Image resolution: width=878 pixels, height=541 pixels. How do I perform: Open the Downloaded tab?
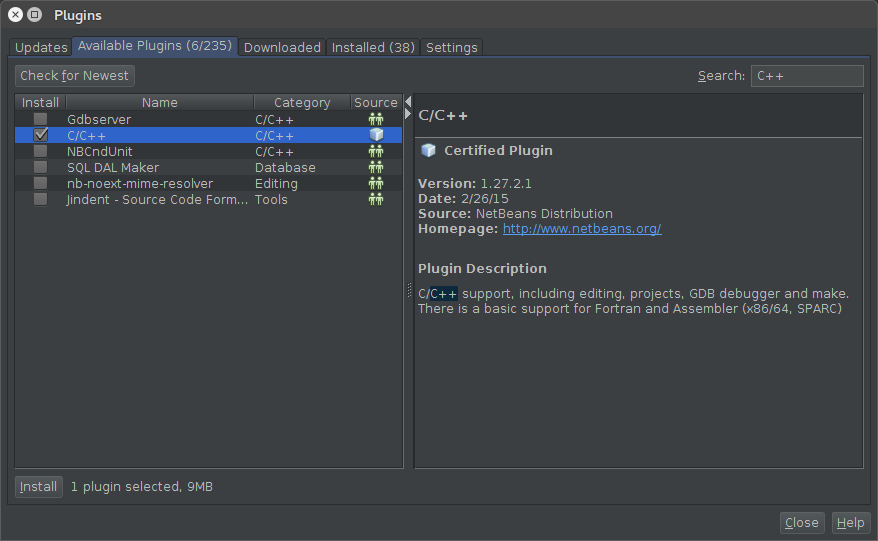point(282,48)
